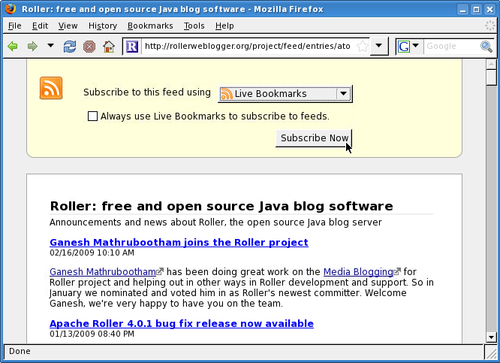Click the loading throbber icon
This screenshot has width=500, height=363.
point(490,26)
